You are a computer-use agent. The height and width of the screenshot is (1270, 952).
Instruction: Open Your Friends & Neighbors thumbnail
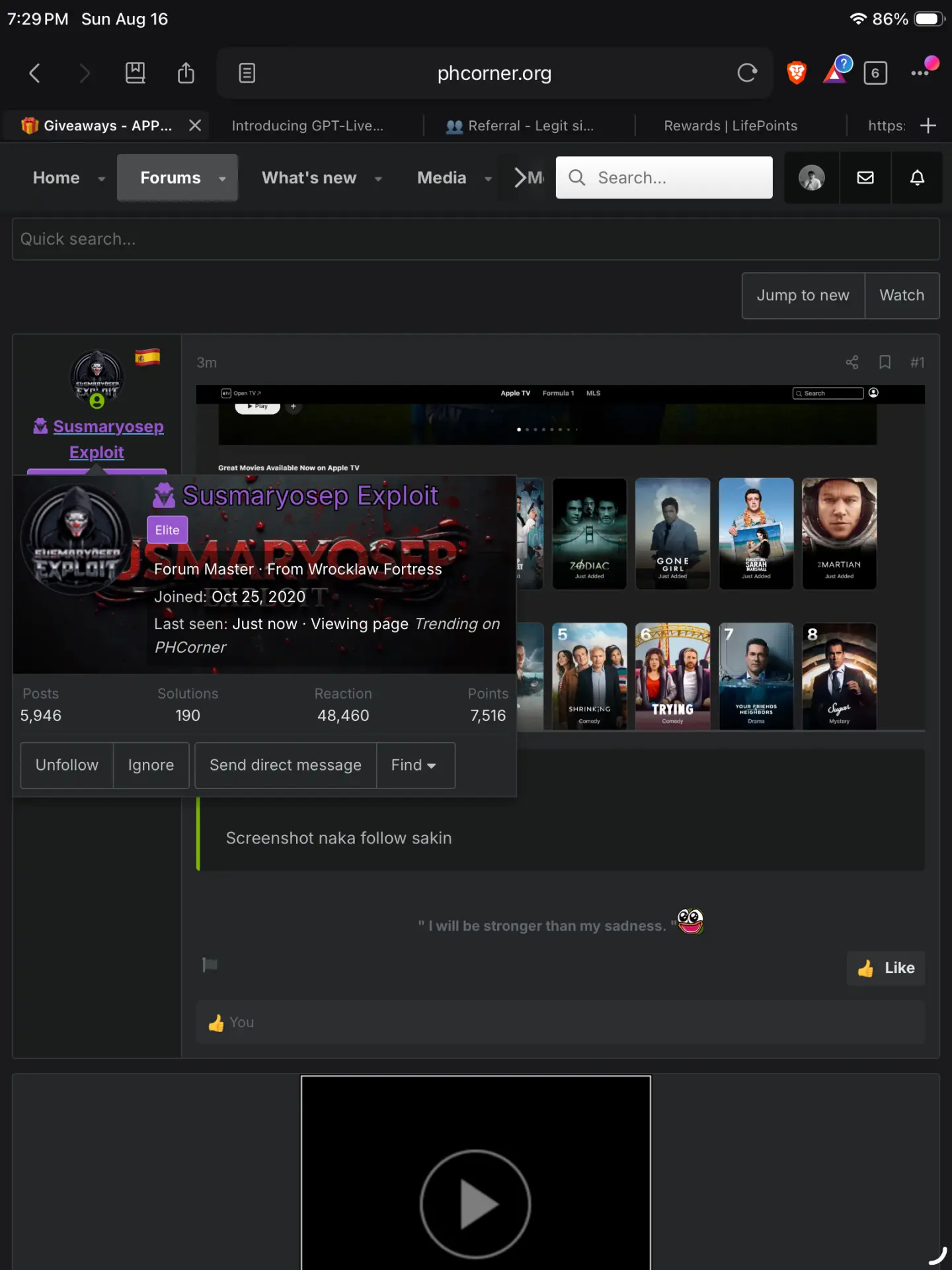coord(756,676)
